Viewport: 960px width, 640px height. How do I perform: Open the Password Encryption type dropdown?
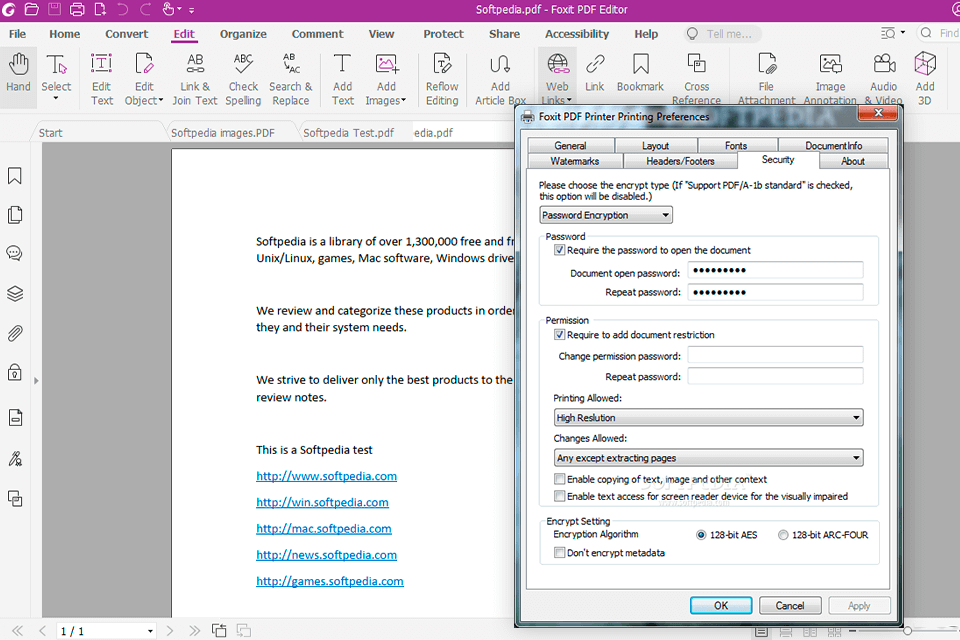(x=606, y=215)
